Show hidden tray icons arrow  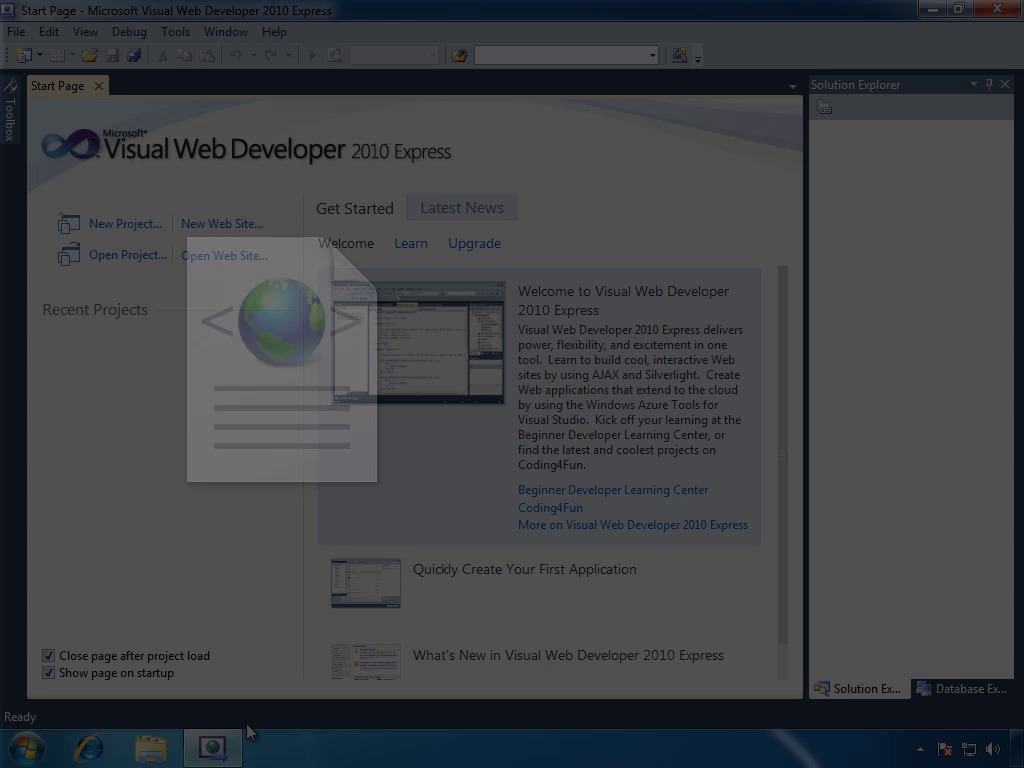pos(920,749)
